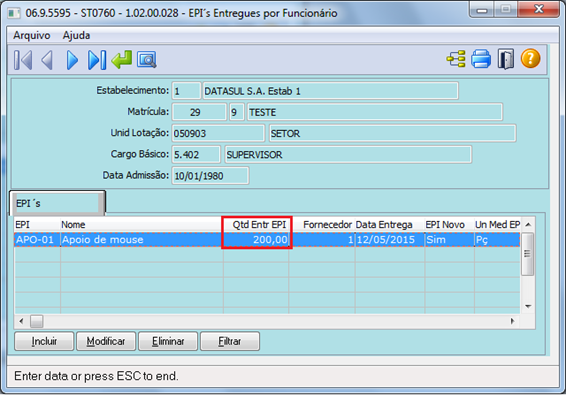Click the Filtrar button
This screenshot has height=396, width=566.
pyautogui.click(x=230, y=341)
